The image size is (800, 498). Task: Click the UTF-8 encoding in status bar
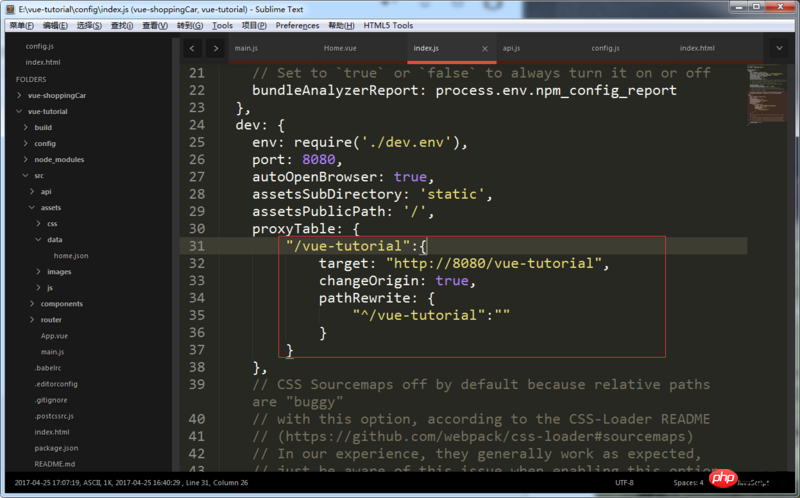pyautogui.click(x=624, y=482)
